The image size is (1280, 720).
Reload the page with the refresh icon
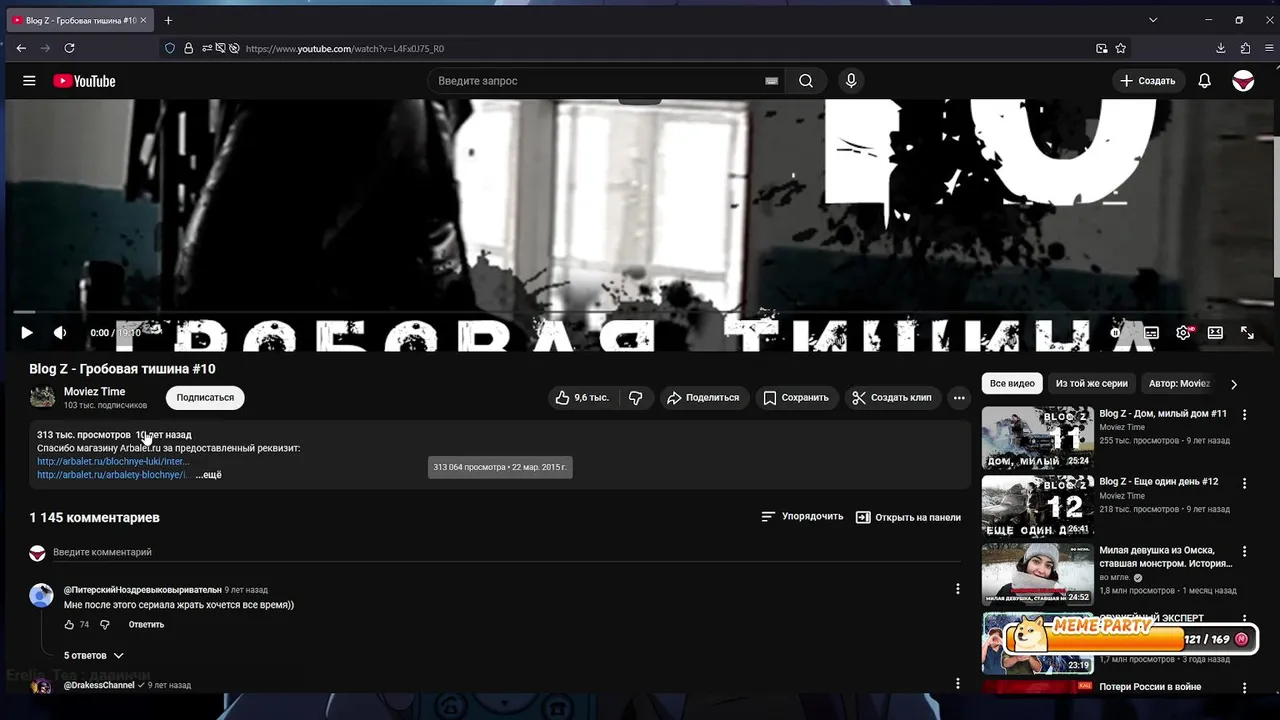69,48
